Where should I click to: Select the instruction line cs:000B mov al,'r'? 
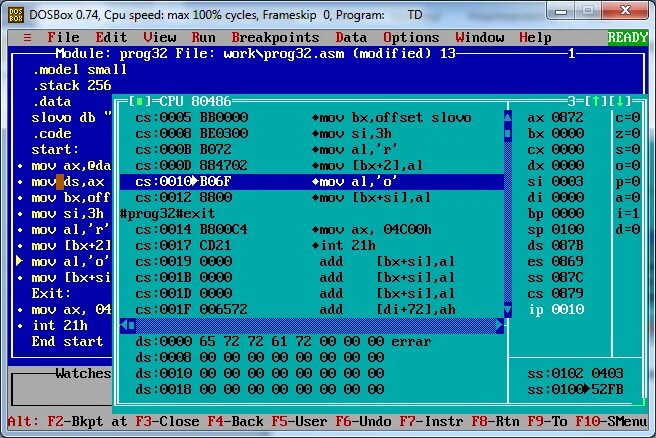tap(312, 149)
